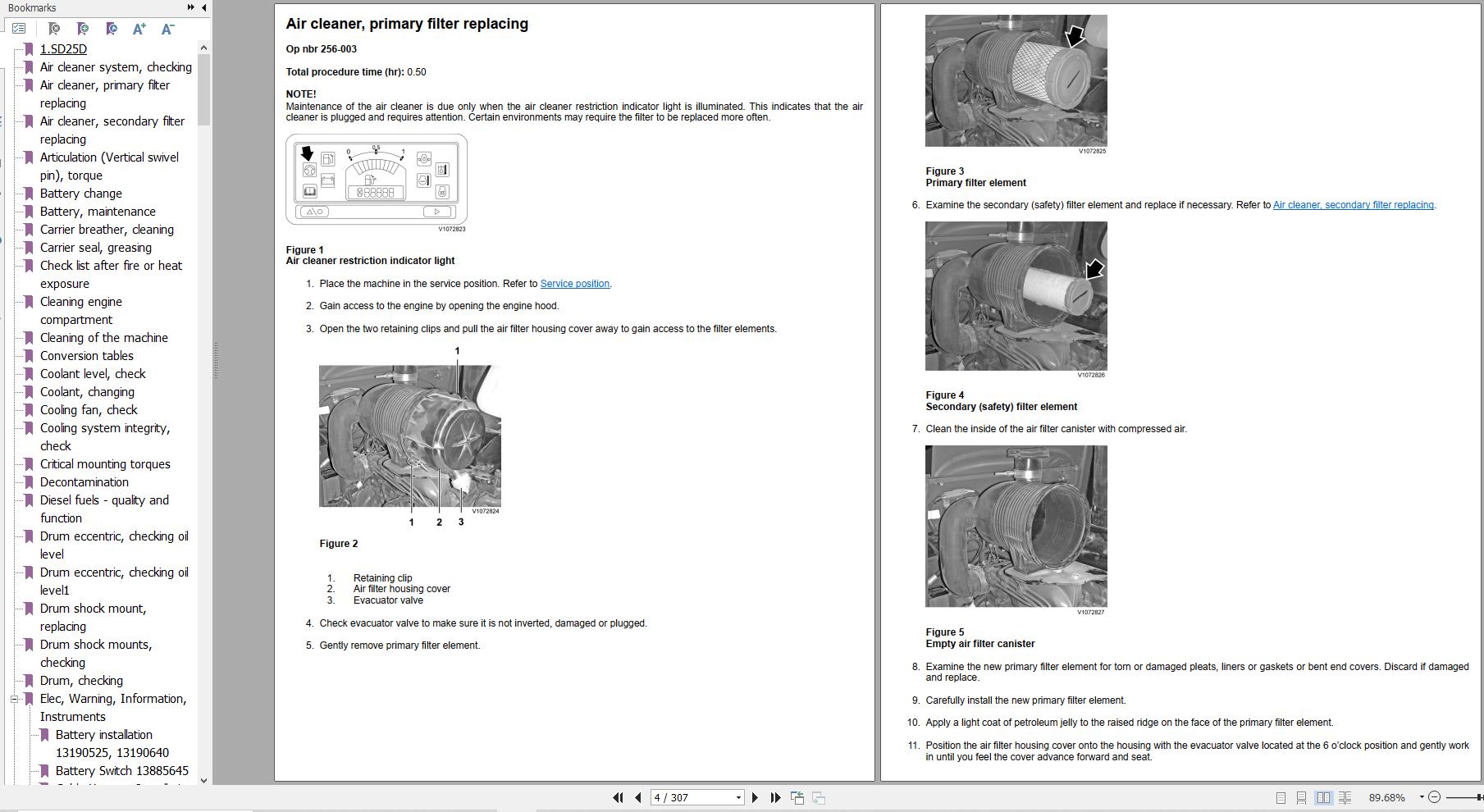Enable continuous scrolling page view
Screen dimensions: 1484x812
(x=1302, y=796)
